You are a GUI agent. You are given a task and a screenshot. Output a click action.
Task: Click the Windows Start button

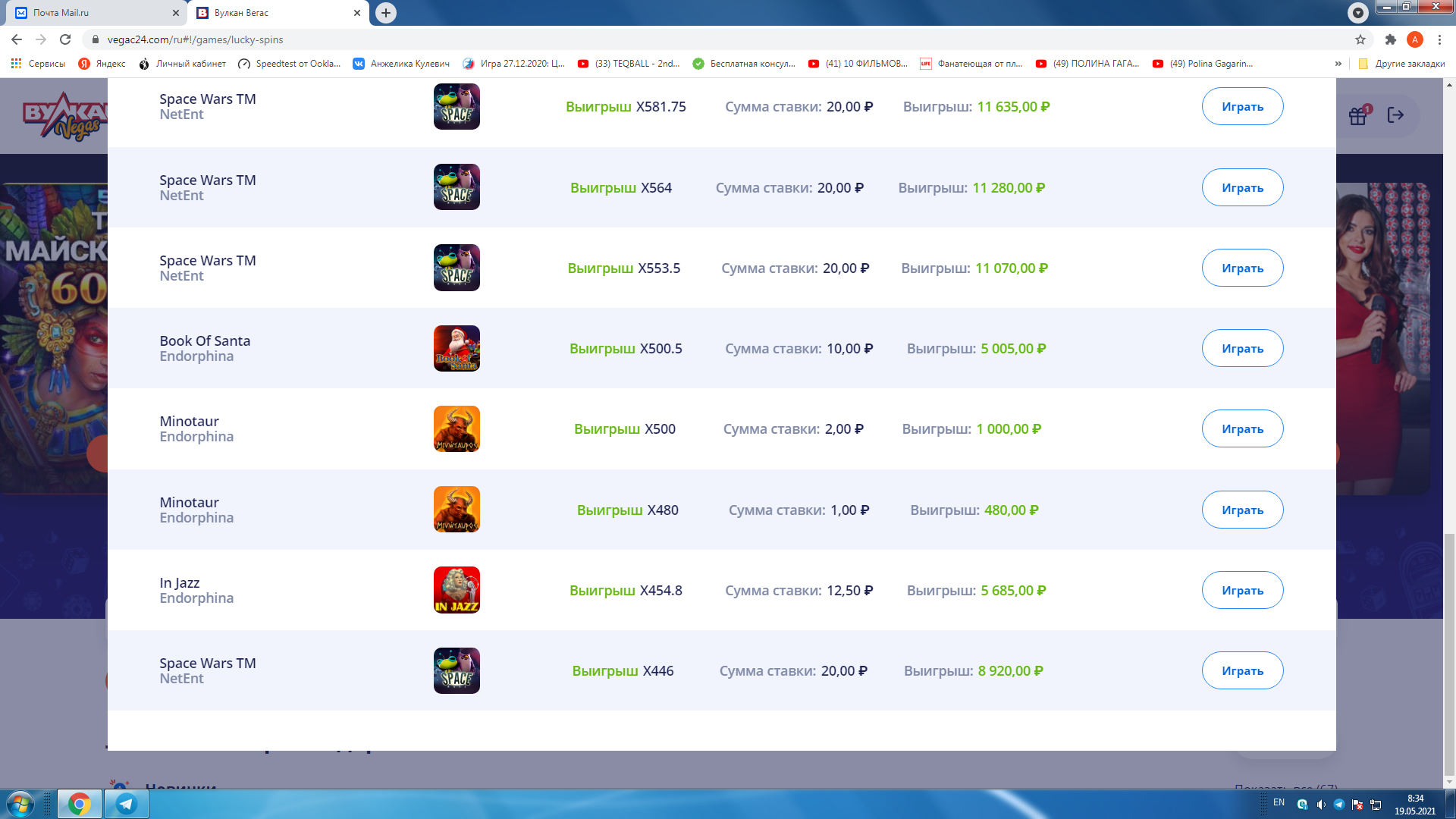[x=20, y=804]
